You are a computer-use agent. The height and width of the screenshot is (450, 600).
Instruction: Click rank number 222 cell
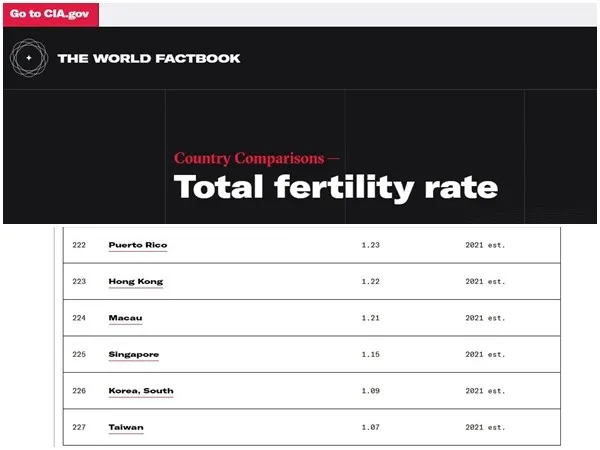click(x=81, y=245)
